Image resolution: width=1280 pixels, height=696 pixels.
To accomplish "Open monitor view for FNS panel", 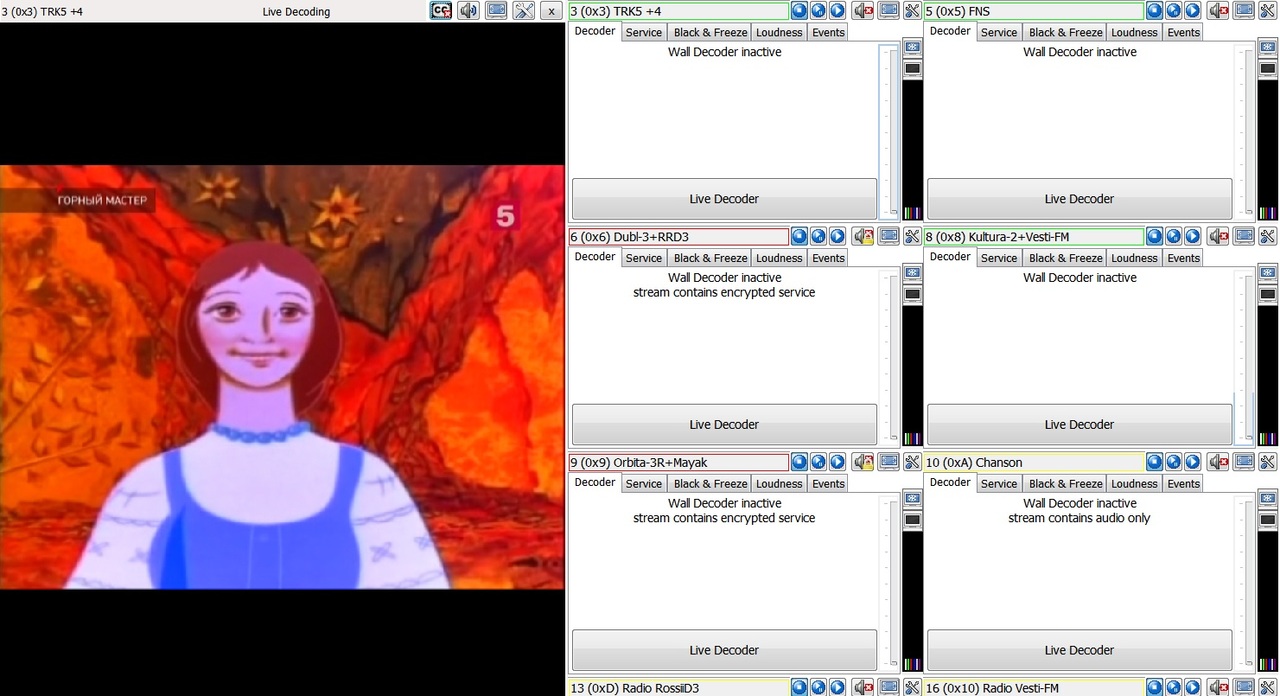I will click(x=1244, y=11).
